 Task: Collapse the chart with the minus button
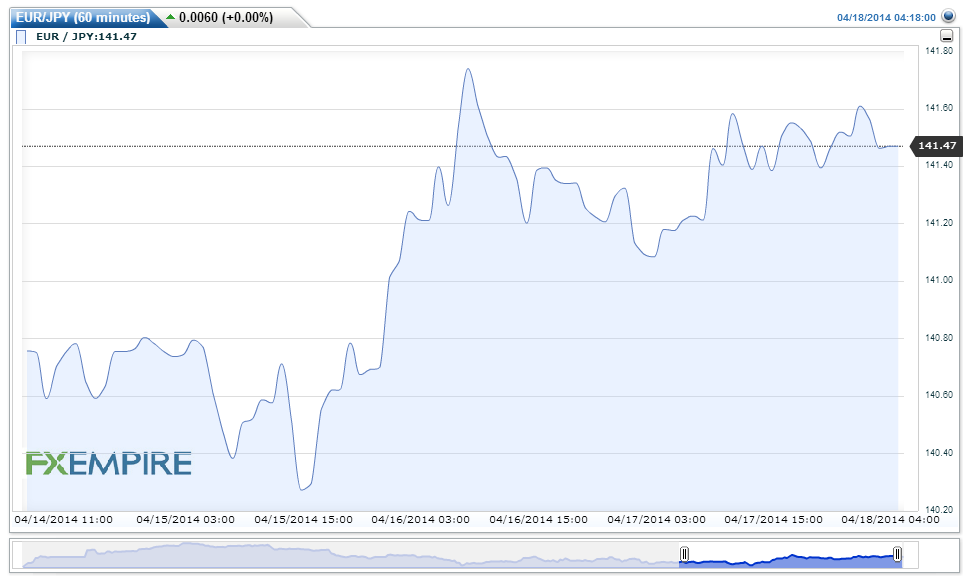[x=946, y=36]
